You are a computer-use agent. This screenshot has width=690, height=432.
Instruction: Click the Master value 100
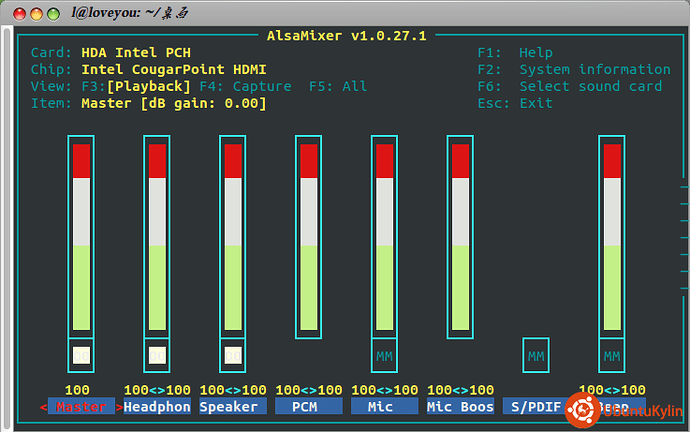77,390
